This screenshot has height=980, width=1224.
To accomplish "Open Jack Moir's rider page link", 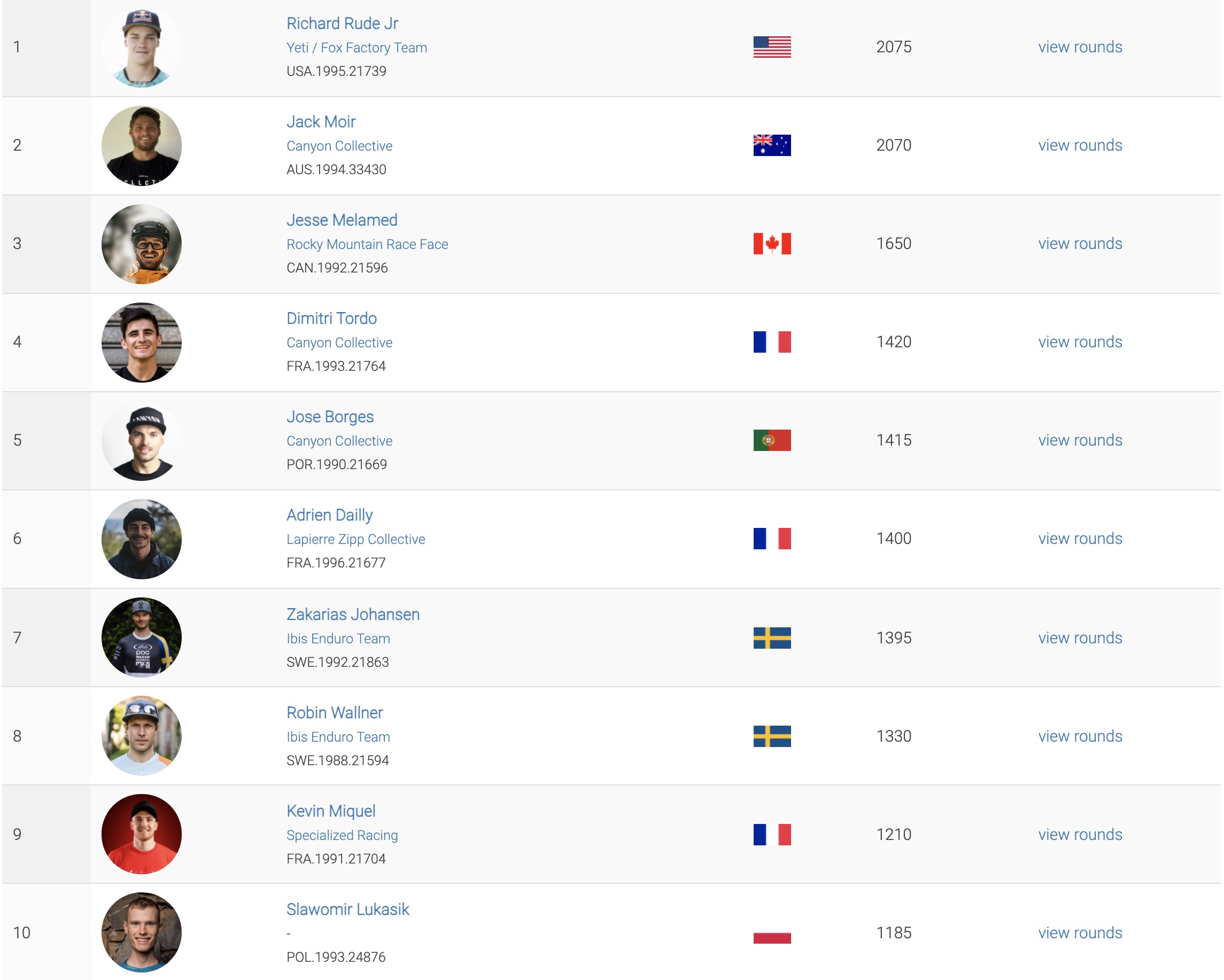I will tap(321, 121).
